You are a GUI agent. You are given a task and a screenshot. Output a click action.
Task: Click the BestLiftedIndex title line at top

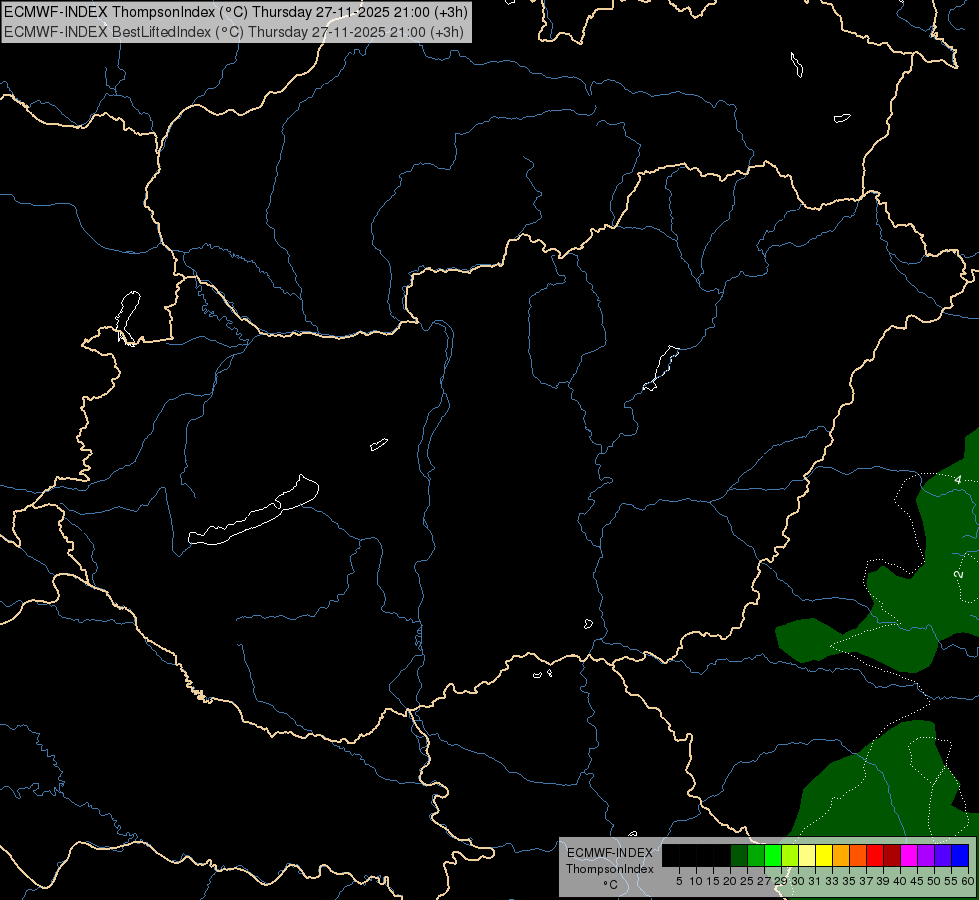(x=234, y=32)
